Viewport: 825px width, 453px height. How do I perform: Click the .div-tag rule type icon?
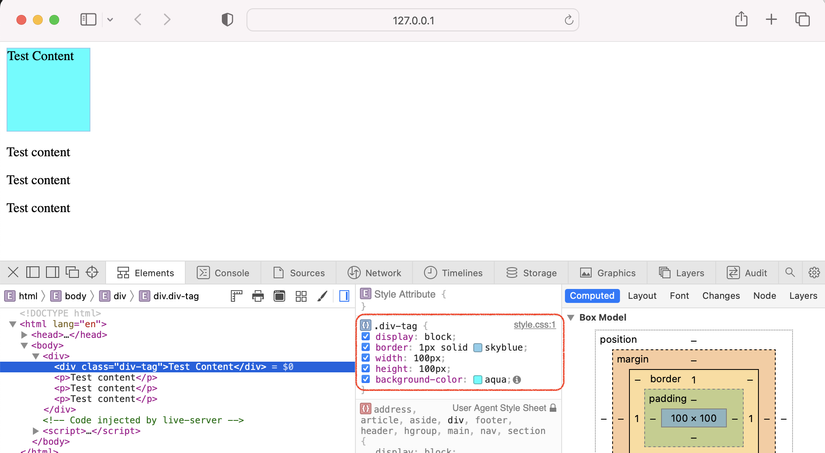point(366,325)
